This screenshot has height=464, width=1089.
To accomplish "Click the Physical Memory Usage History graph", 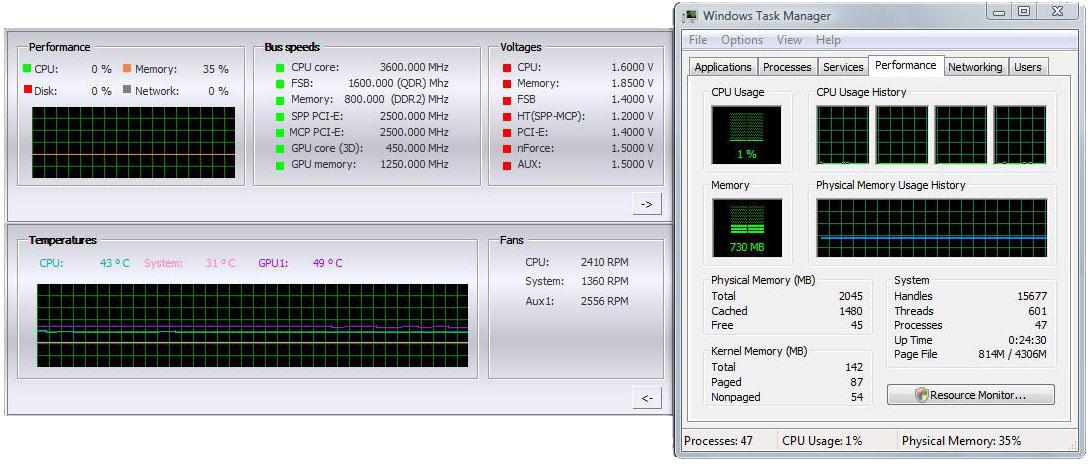I will pos(931,228).
